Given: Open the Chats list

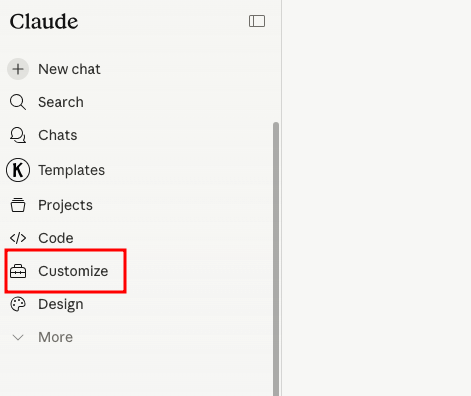Looking at the screenshot, I should pyautogui.click(x=58, y=135).
